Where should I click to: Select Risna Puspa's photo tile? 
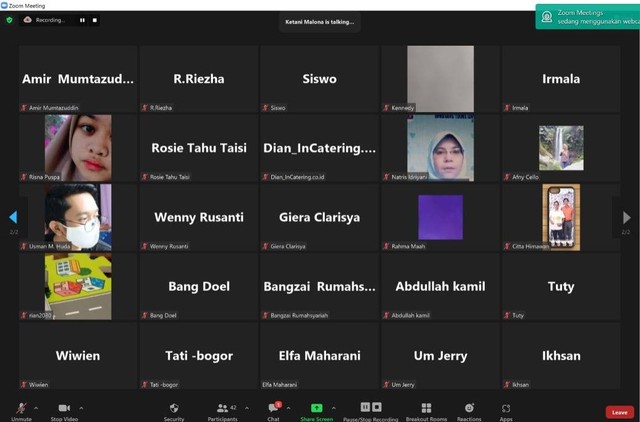point(78,148)
